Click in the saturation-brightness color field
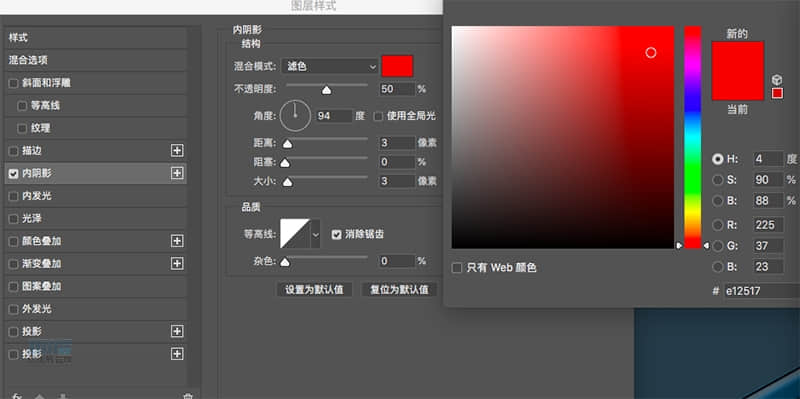This screenshot has height=399, width=800. (x=563, y=137)
